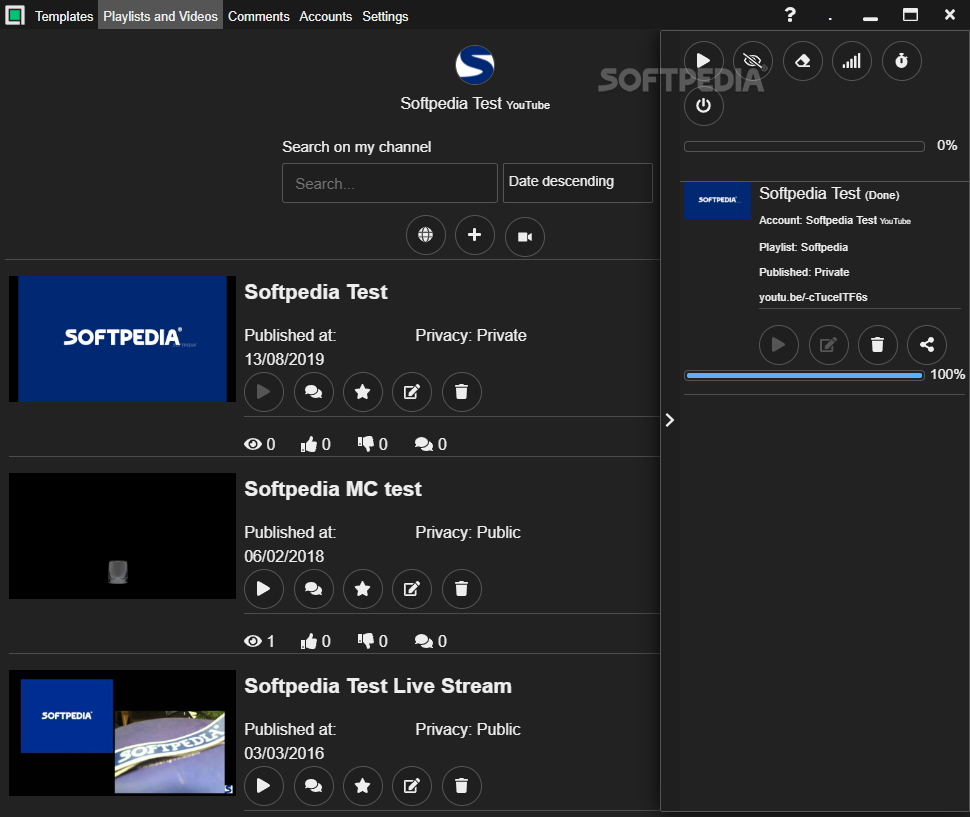Viewport: 970px width, 817px height.
Task: Focus the Search on my channel field
Action: [x=390, y=183]
